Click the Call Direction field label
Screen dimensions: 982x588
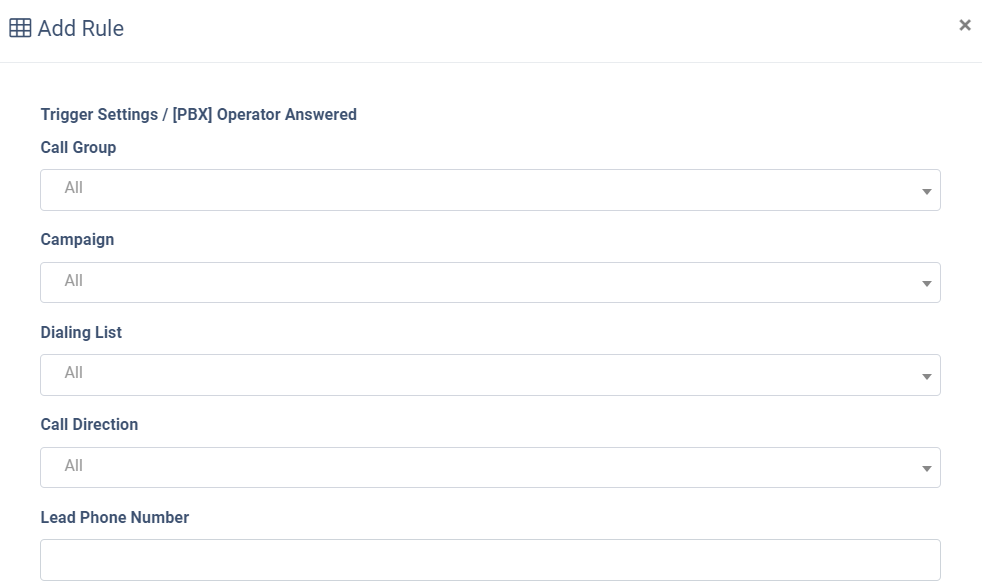pos(89,425)
